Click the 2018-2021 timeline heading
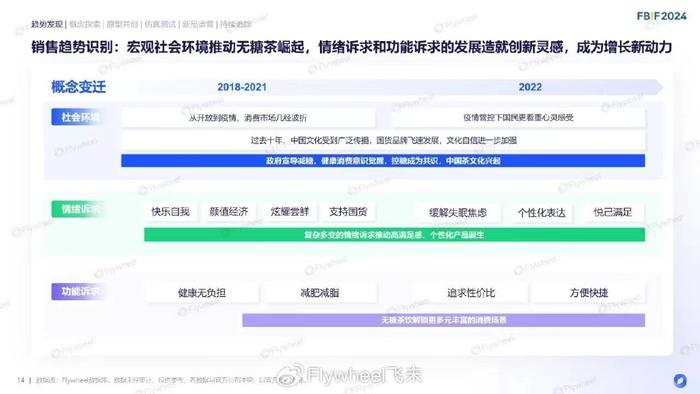 pos(242,87)
